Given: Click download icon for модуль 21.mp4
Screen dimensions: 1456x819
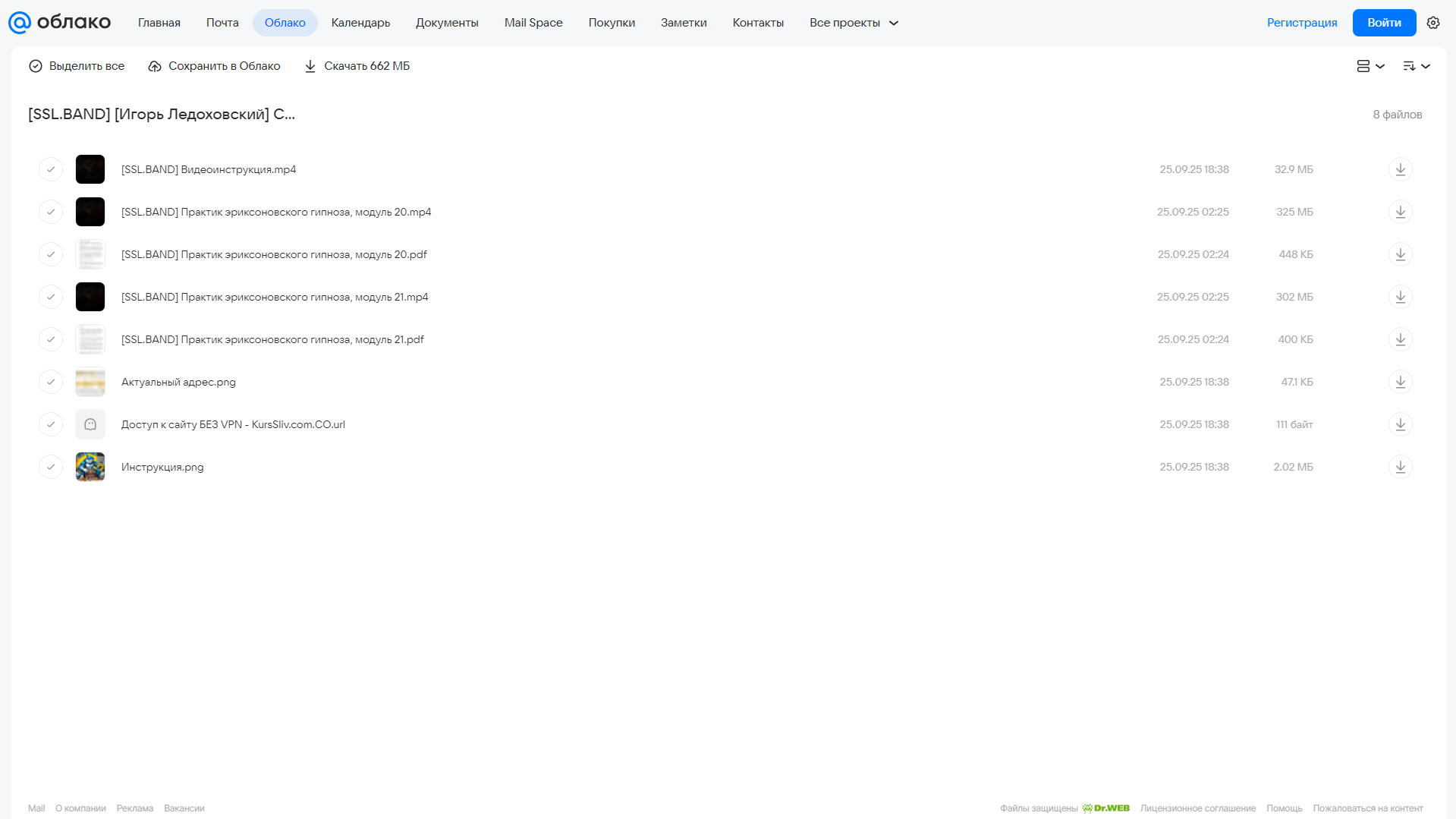Looking at the screenshot, I should (x=1401, y=297).
